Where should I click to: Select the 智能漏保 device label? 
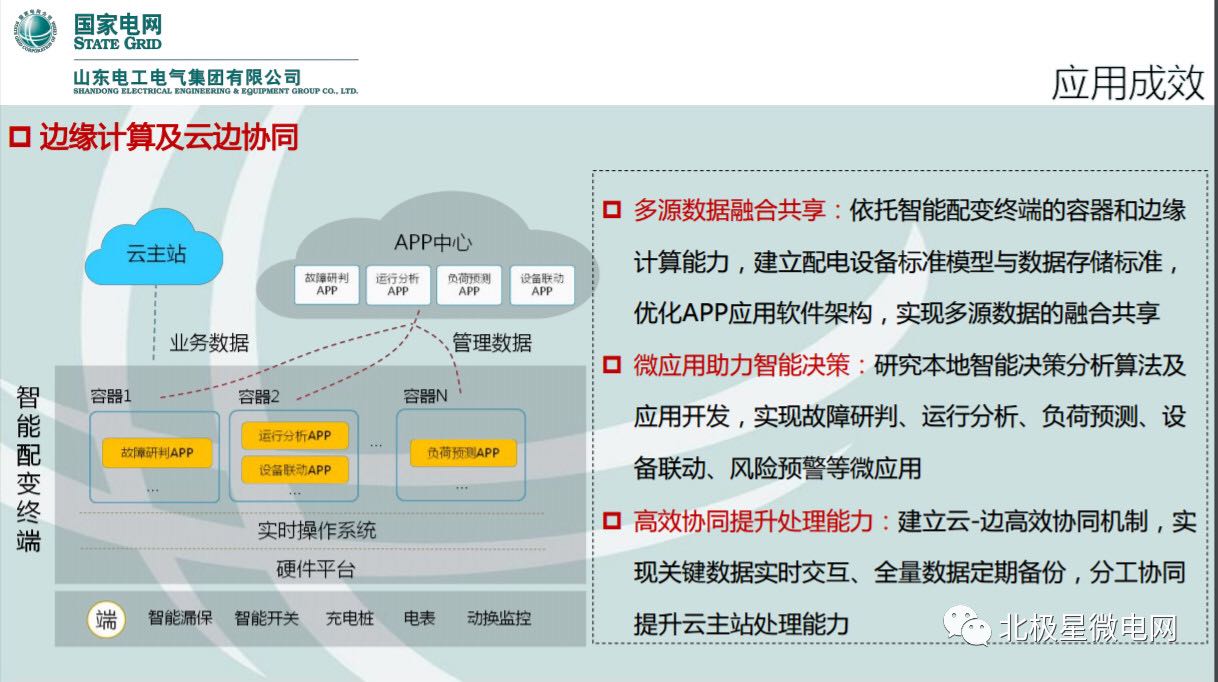pyautogui.click(x=181, y=619)
